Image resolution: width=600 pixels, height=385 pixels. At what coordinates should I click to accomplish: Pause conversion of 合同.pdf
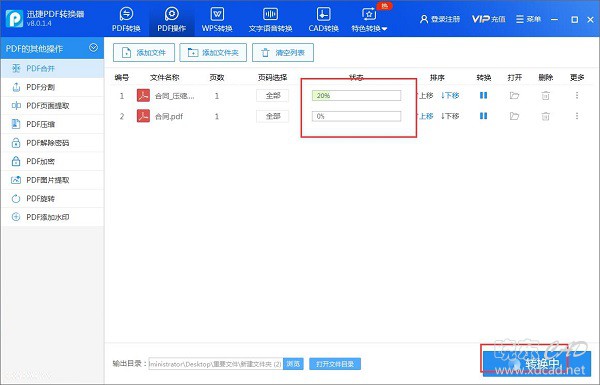(483, 116)
